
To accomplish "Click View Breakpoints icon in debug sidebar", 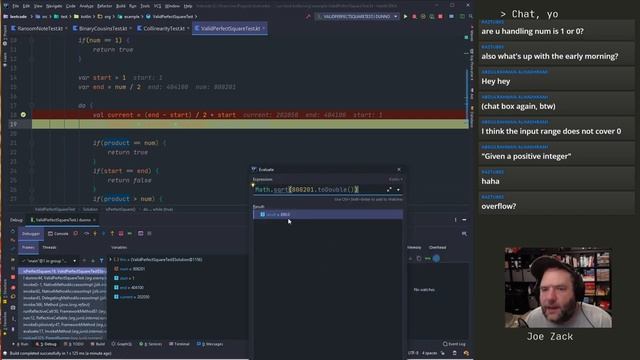I will 13,287.
